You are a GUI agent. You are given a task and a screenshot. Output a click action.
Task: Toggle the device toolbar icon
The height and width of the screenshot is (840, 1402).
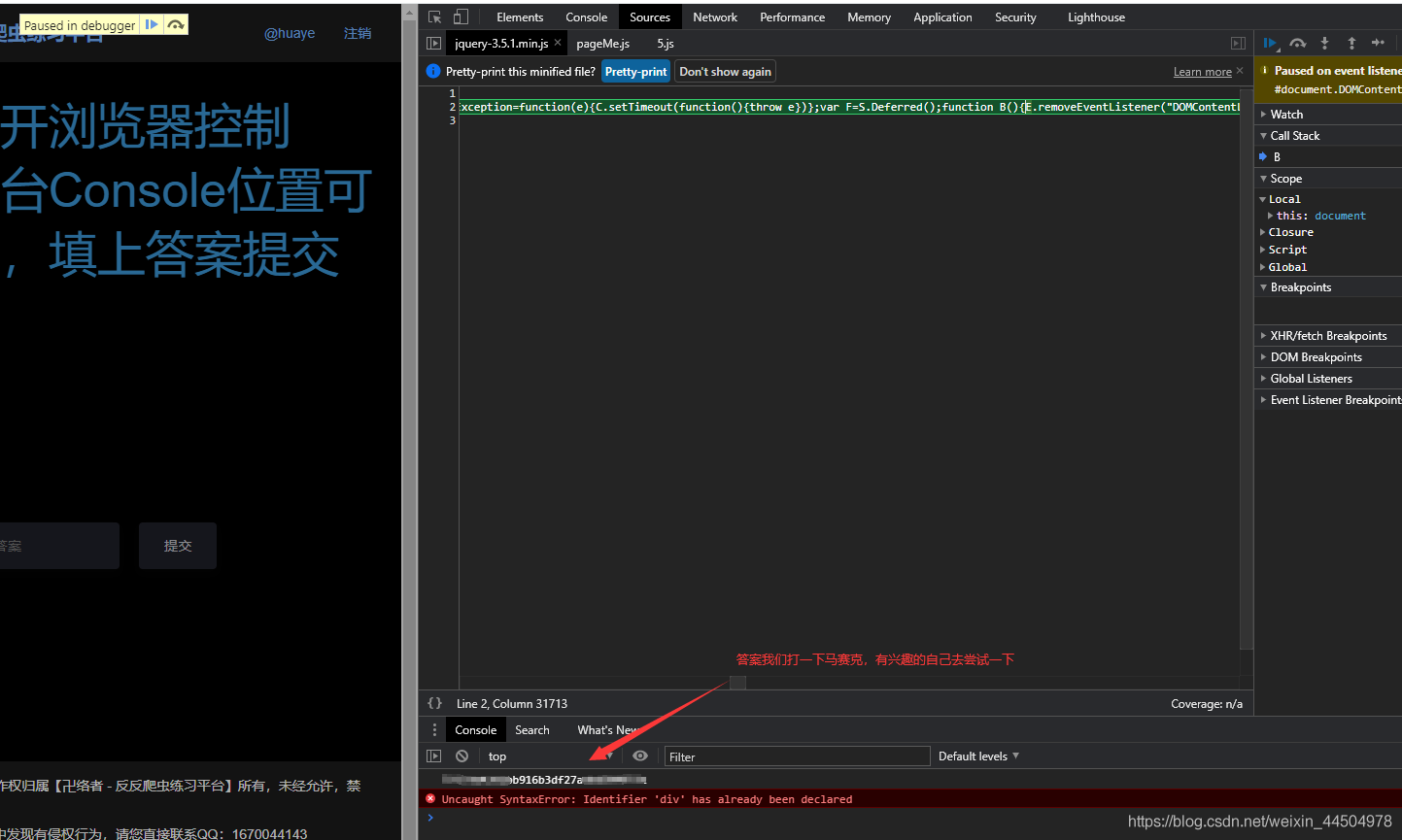[461, 17]
